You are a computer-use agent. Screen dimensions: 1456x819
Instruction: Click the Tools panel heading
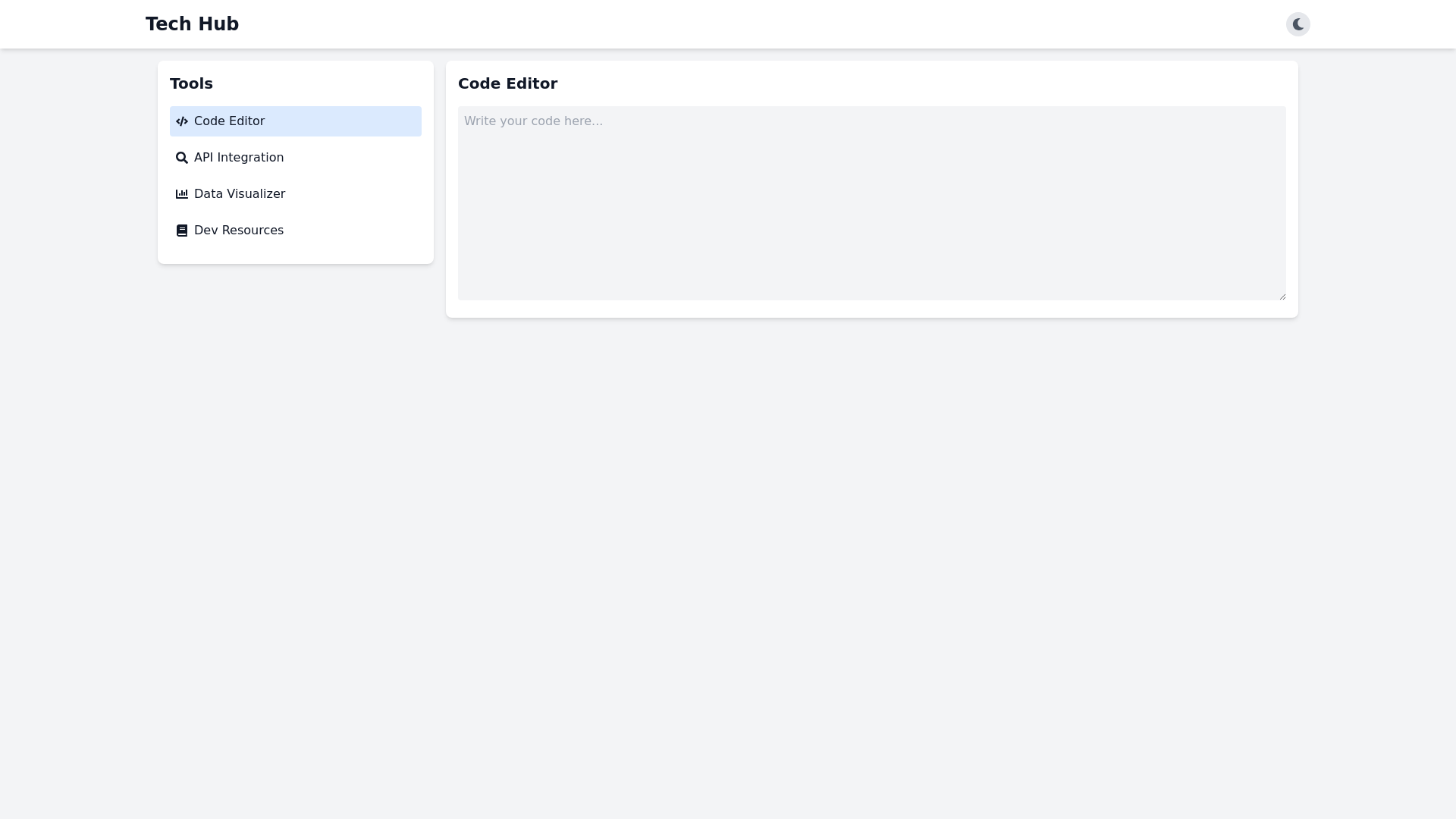[x=191, y=83]
